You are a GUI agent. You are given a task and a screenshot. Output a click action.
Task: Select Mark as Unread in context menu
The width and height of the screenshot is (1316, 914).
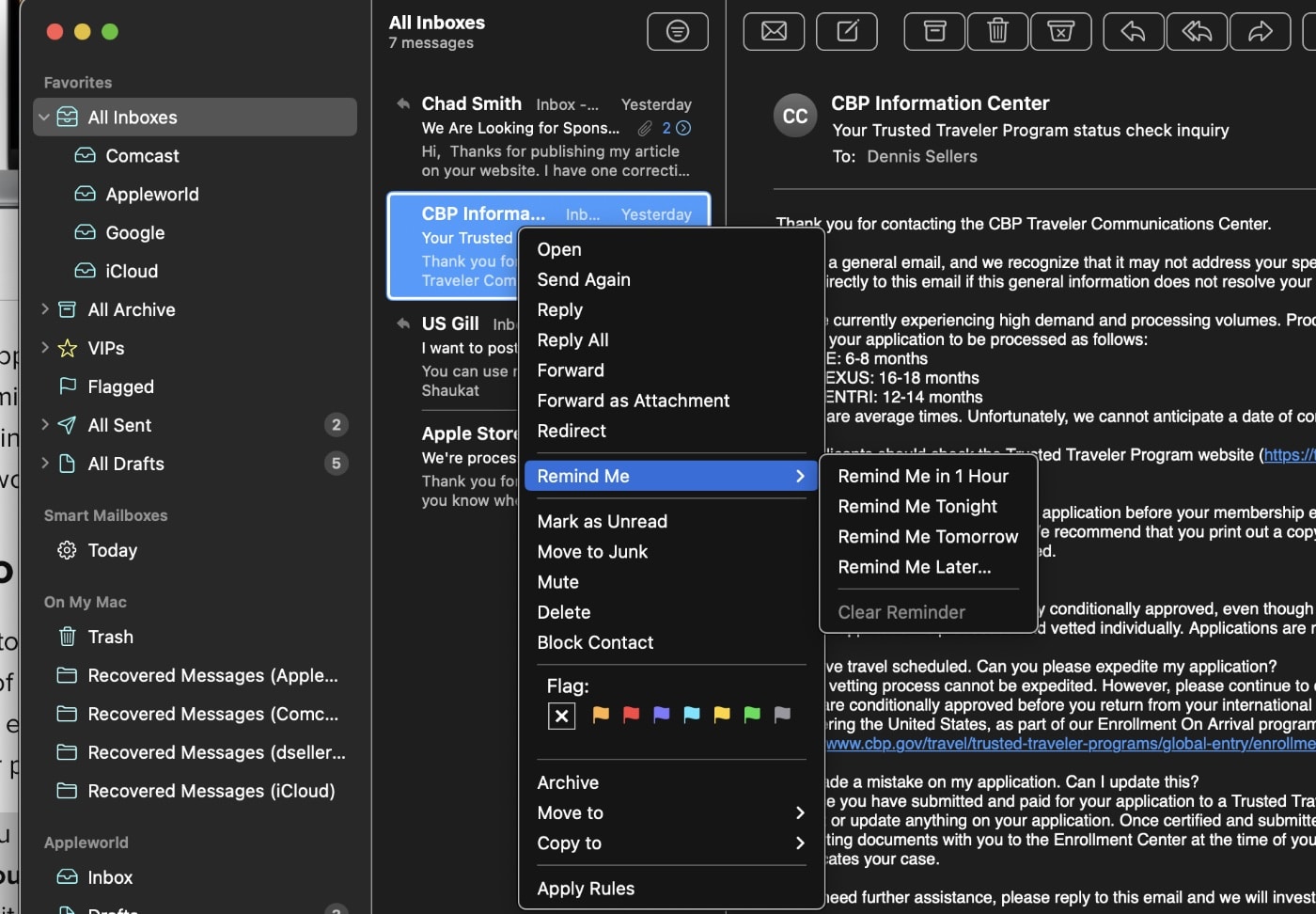point(602,522)
